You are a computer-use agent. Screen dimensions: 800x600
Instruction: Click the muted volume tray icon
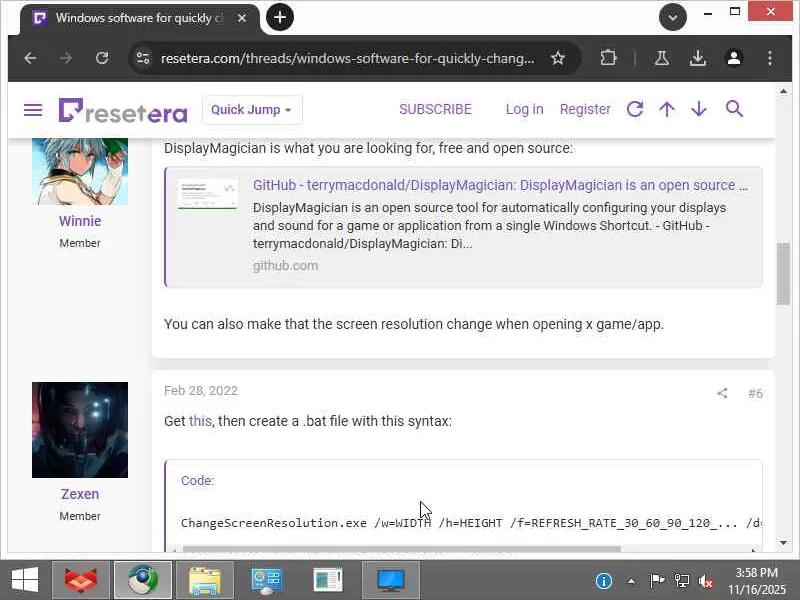click(706, 581)
